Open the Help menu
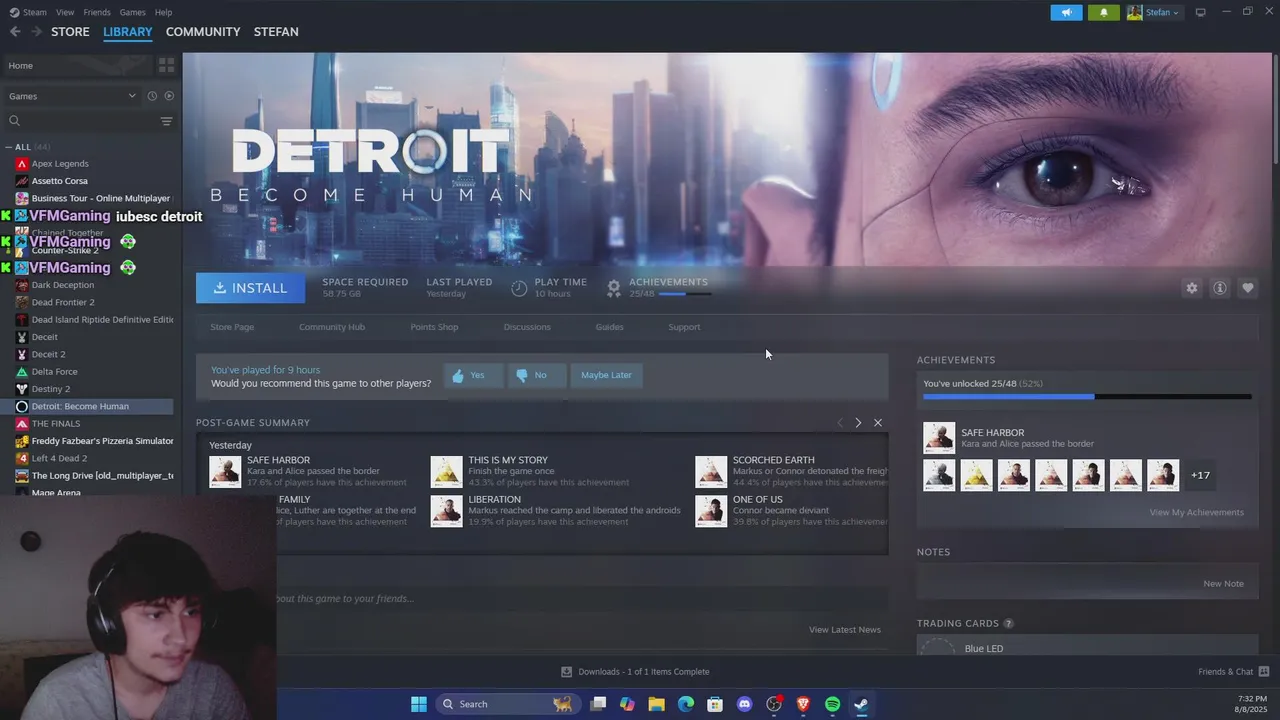The height and width of the screenshot is (720, 1280). [x=163, y=12]
